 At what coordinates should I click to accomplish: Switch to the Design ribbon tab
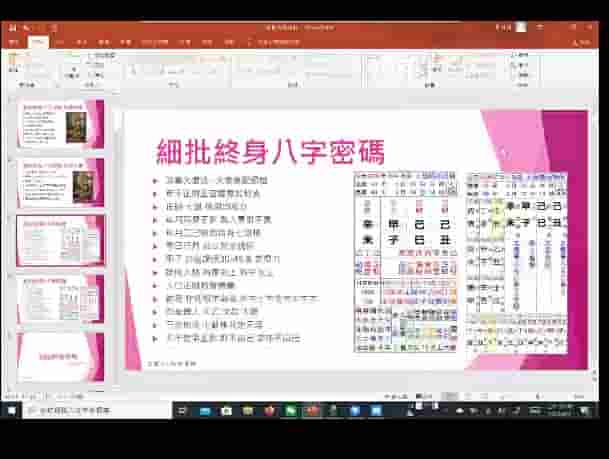coord(82,42)
